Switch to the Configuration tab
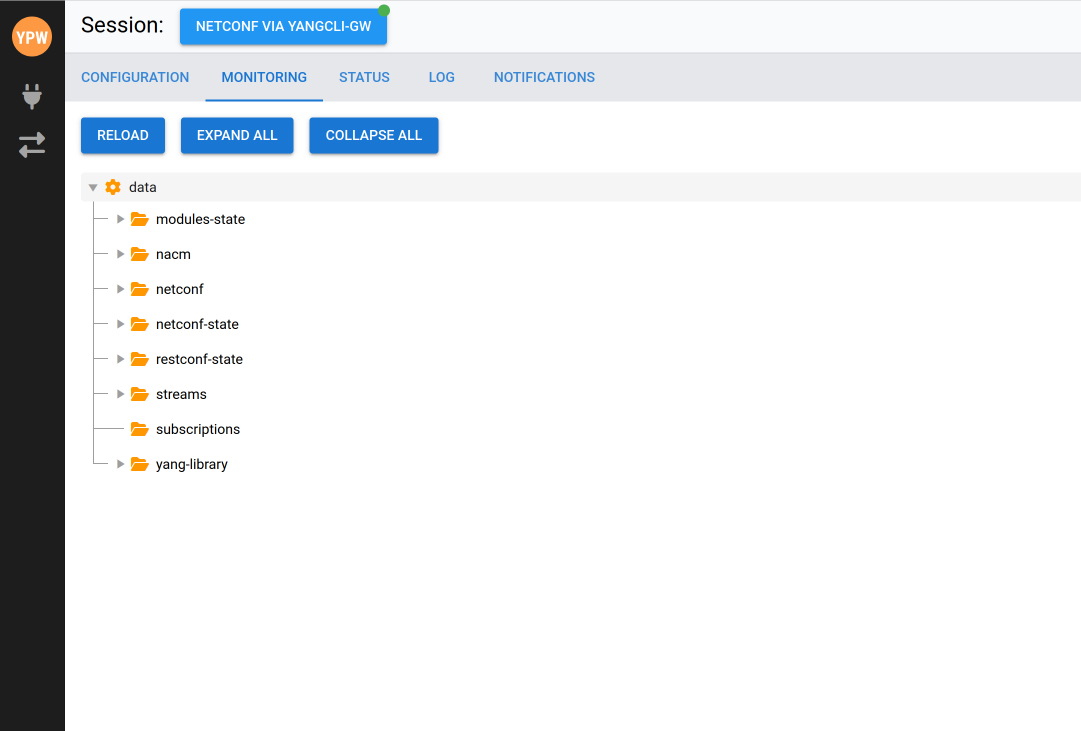 coord(135,77)
